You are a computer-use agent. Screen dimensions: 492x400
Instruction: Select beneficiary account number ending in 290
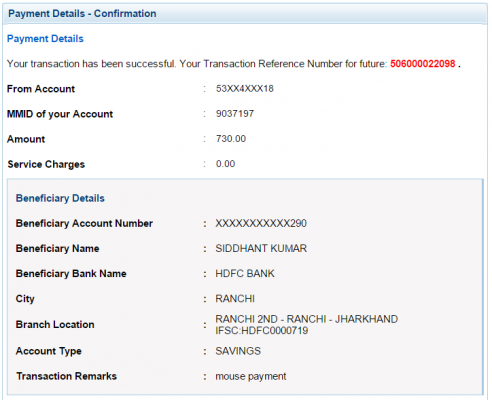pos(261,223)
